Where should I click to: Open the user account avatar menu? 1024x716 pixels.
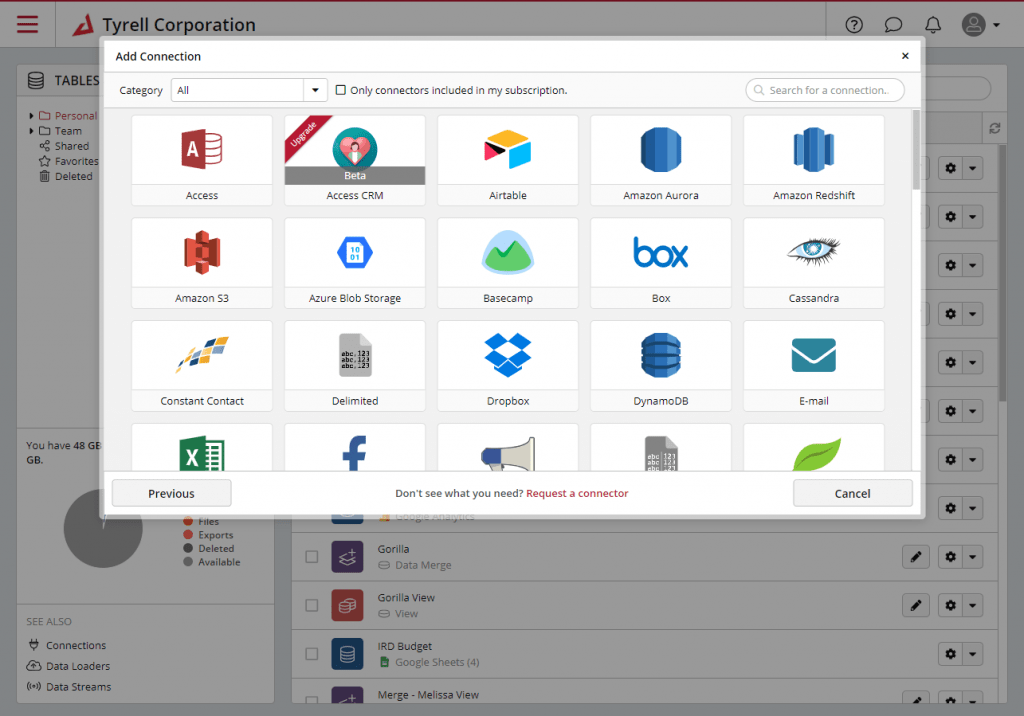pyautogui.click(x=980, y=25)
